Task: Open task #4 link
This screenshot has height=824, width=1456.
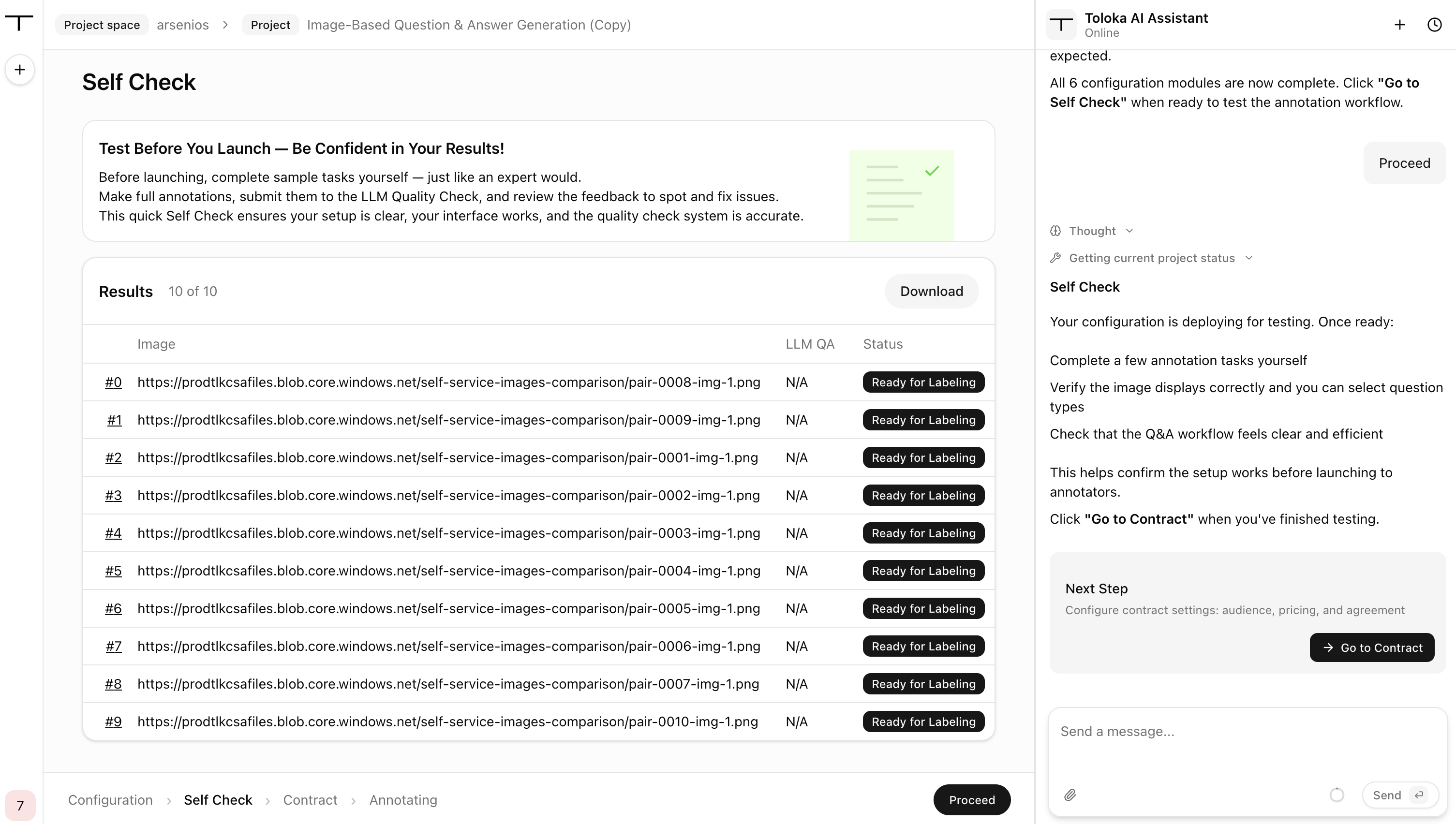Action: (113, 533)
